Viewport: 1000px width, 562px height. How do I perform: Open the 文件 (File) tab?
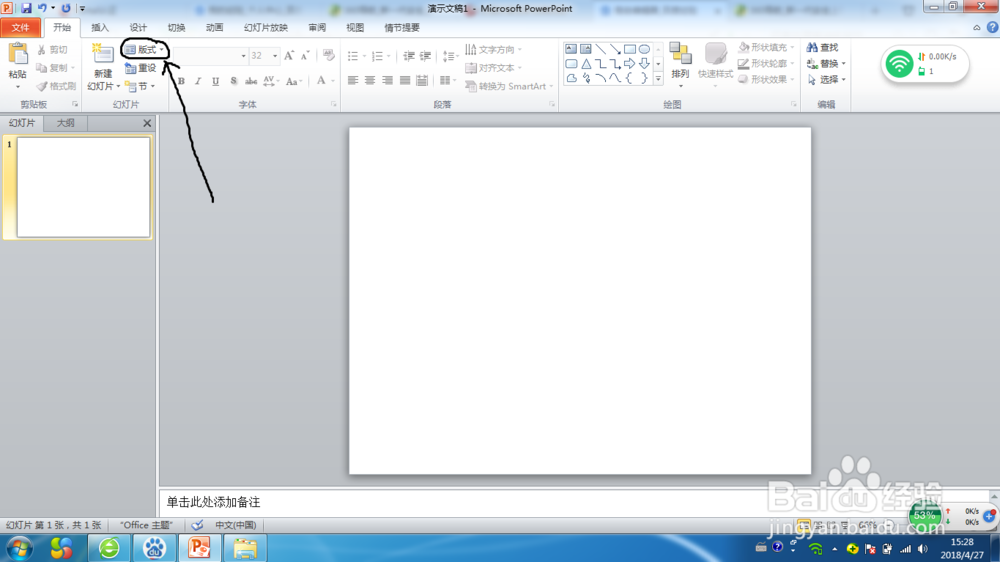tap(20, 27)
